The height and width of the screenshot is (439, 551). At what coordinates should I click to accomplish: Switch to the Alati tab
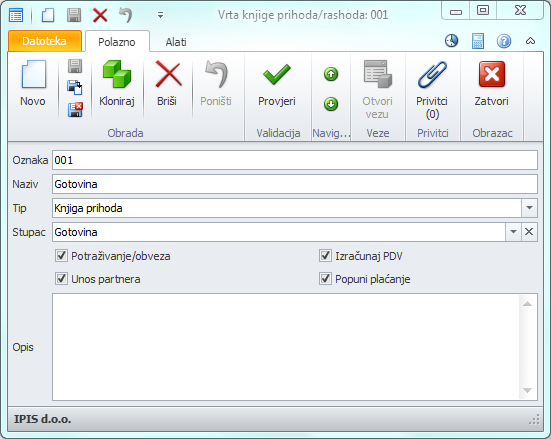pyautogui.click(x=176, y=42)
